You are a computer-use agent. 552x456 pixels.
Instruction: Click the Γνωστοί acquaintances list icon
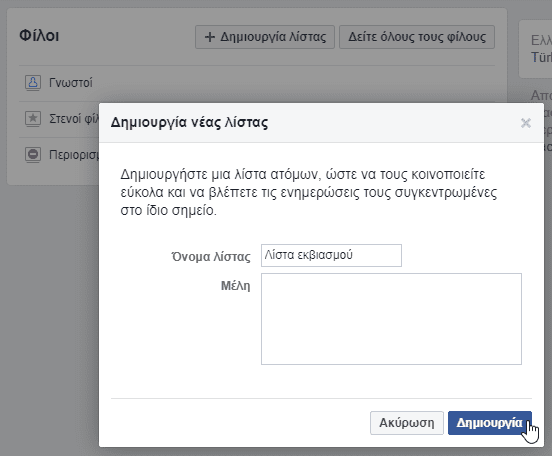coord(33,83)
